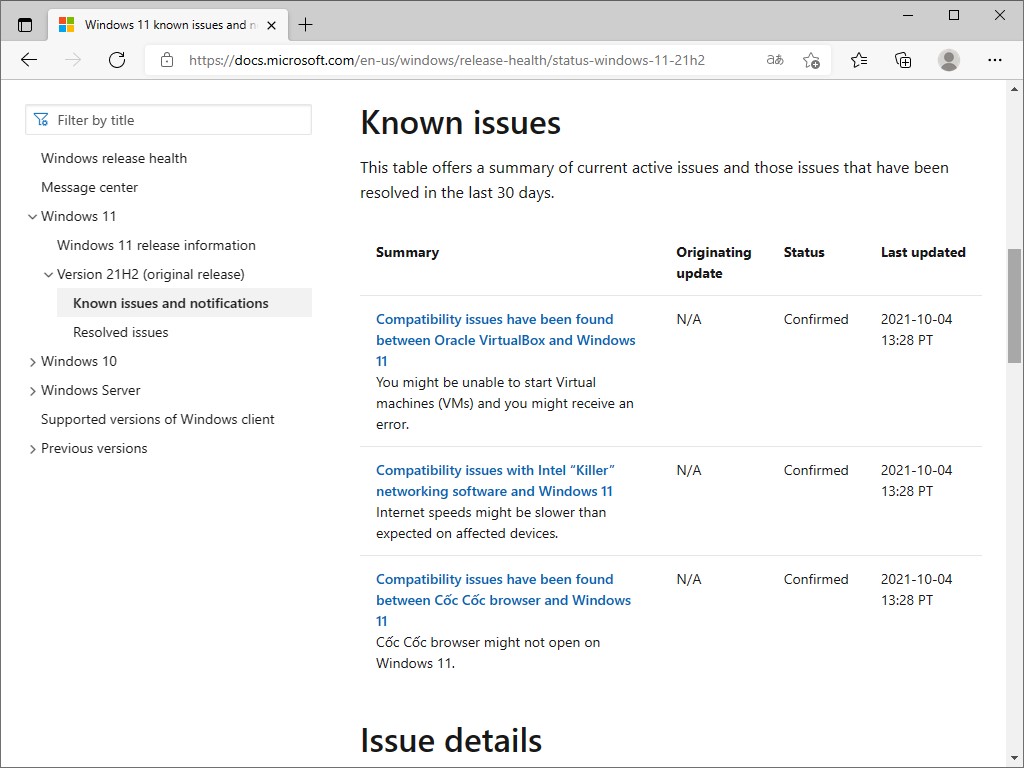The image size is (1024, 768).
Task: Expand the Windows 10 section
Action: point(31,361)
